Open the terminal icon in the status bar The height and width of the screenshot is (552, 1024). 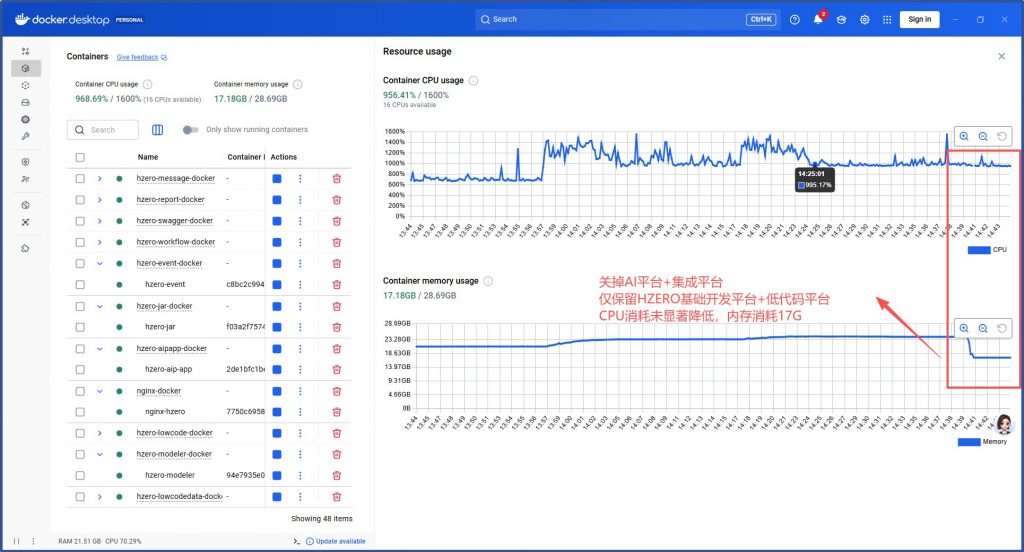pyautogui.click(x=296, y=541)
